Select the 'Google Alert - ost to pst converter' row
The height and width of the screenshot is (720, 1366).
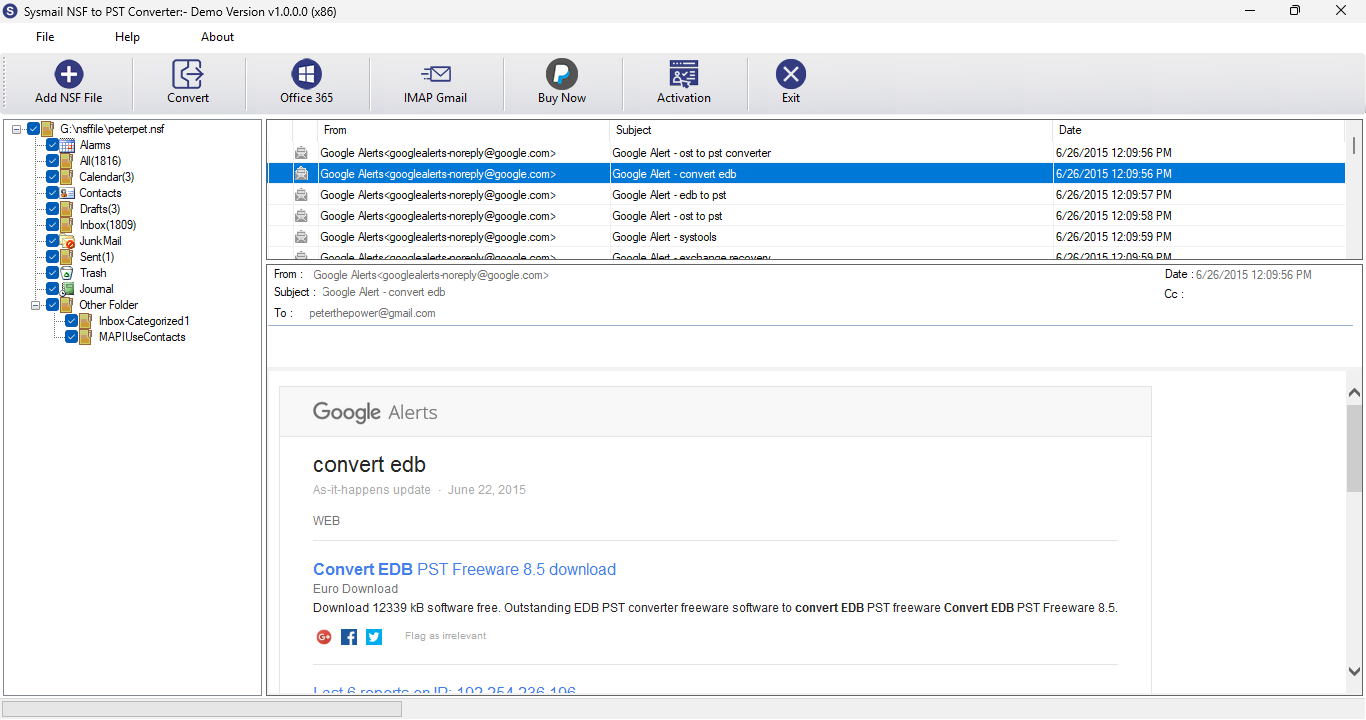pos(806,153)
